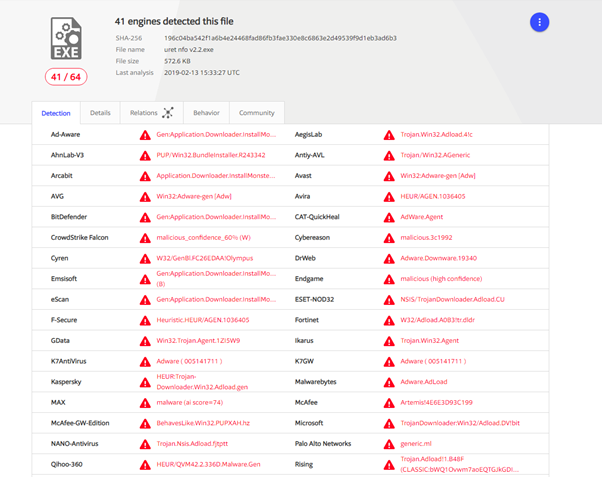Viewport: 602px width, 477px height.
Task: Click the warning icon in the Microsoft row
Action: click(389, 423)
